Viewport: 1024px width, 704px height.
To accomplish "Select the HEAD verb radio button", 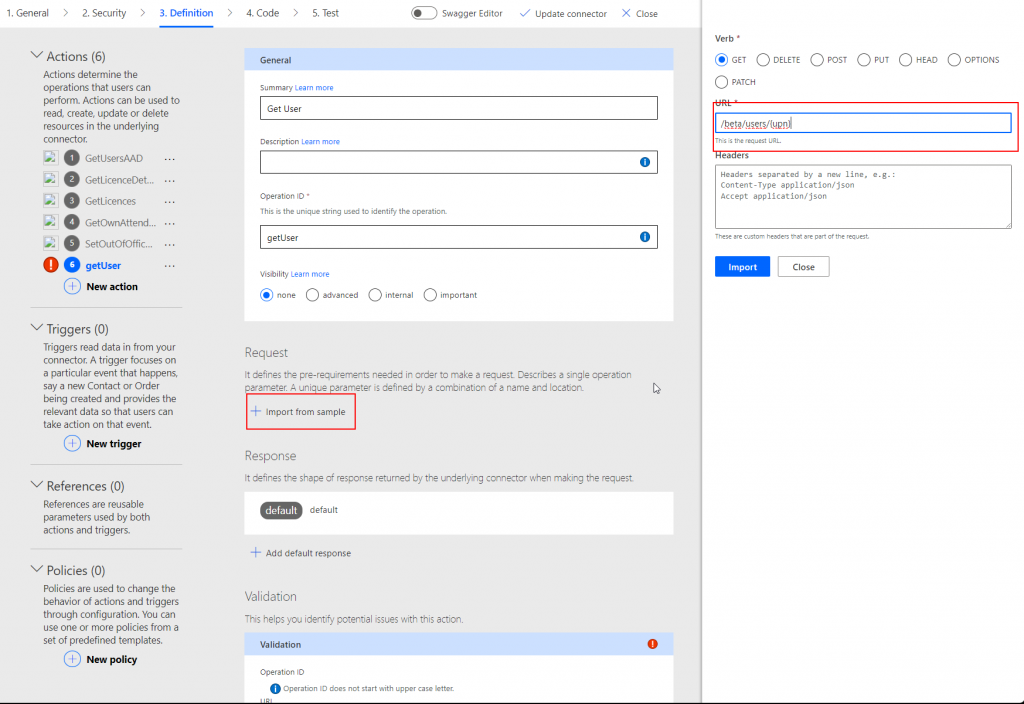I will coord(905,59).
